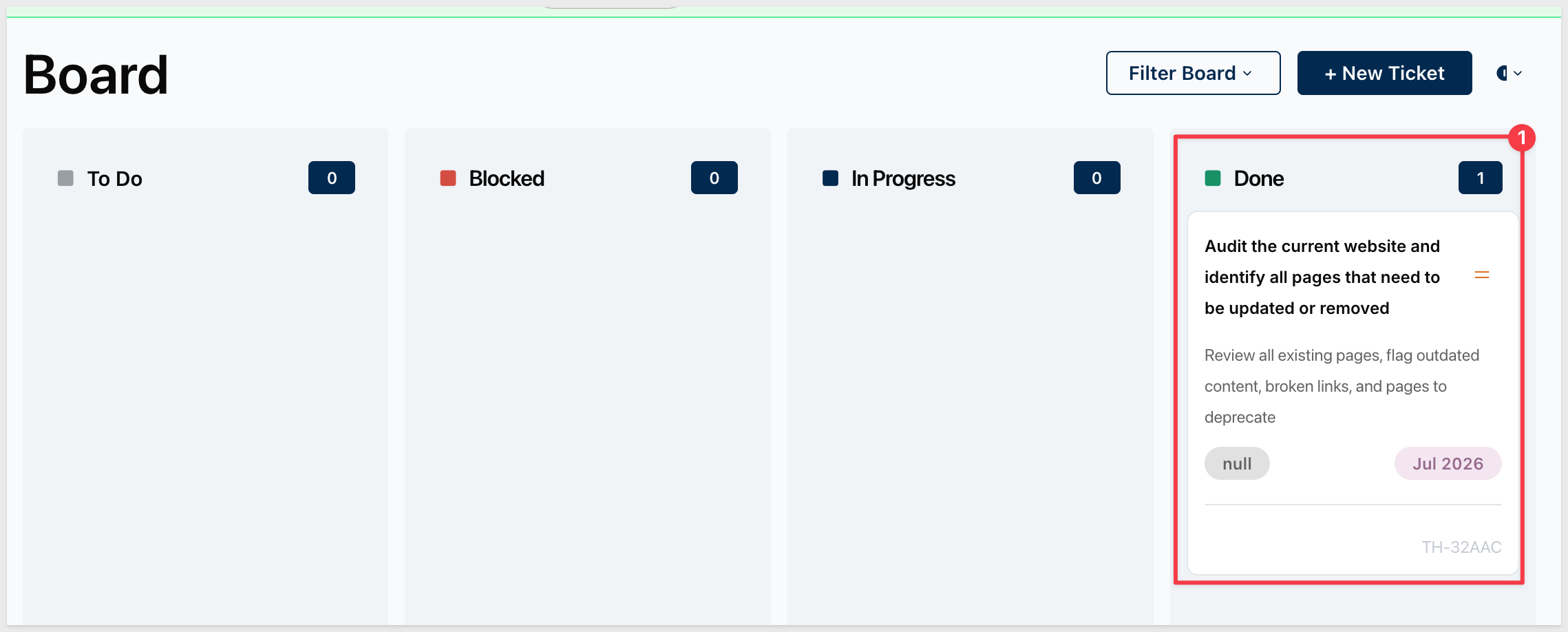Click the gray To Do status square

tap(65, 178)
